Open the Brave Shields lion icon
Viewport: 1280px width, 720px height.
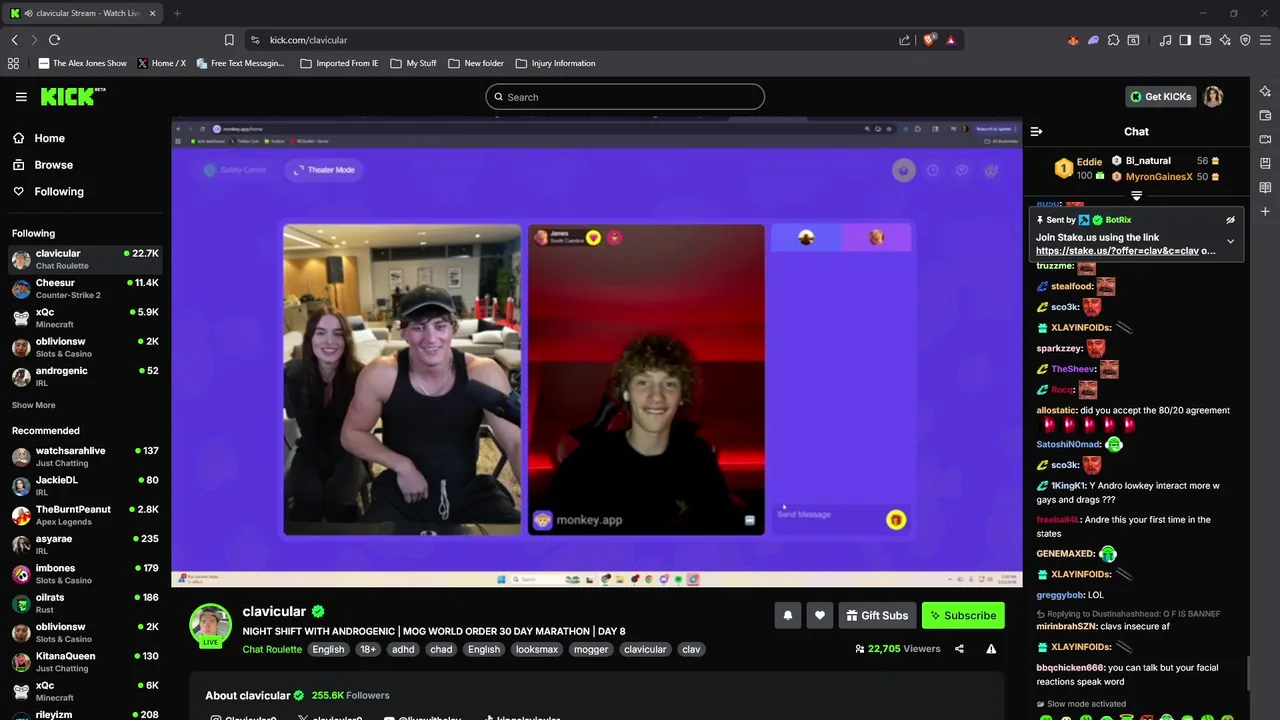point(929,40)
